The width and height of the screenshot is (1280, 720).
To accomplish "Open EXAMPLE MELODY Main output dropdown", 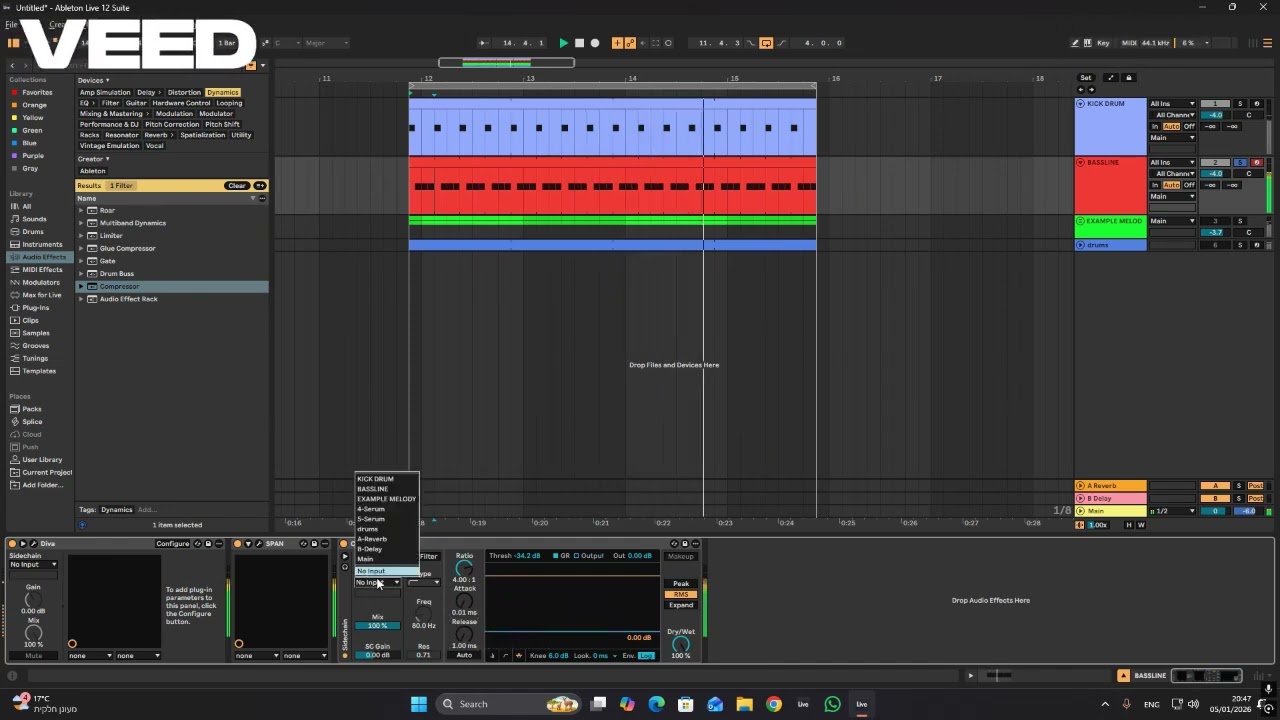I will coord(1172,221).
